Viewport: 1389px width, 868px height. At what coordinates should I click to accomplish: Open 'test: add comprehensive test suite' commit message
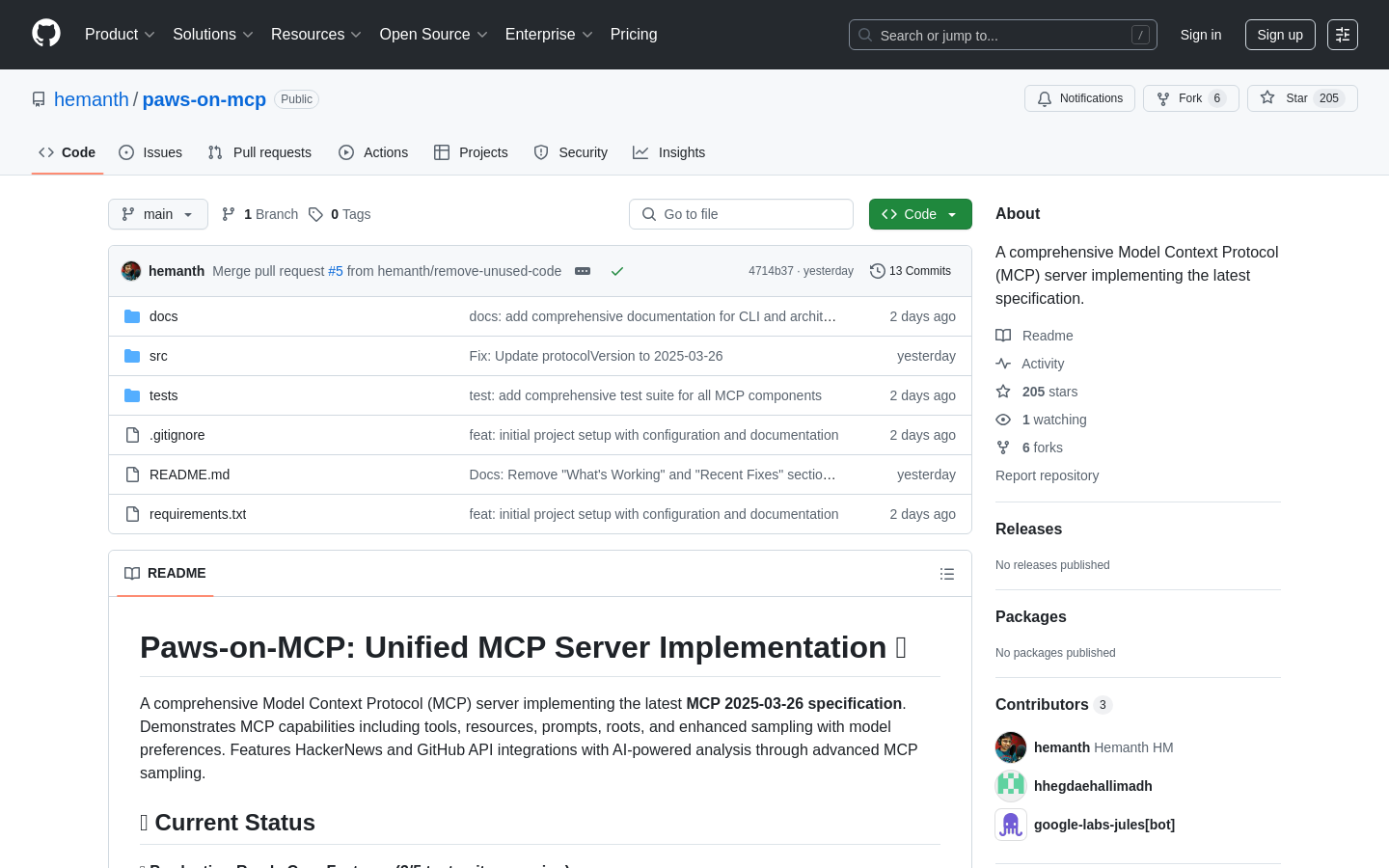point(645,395)
